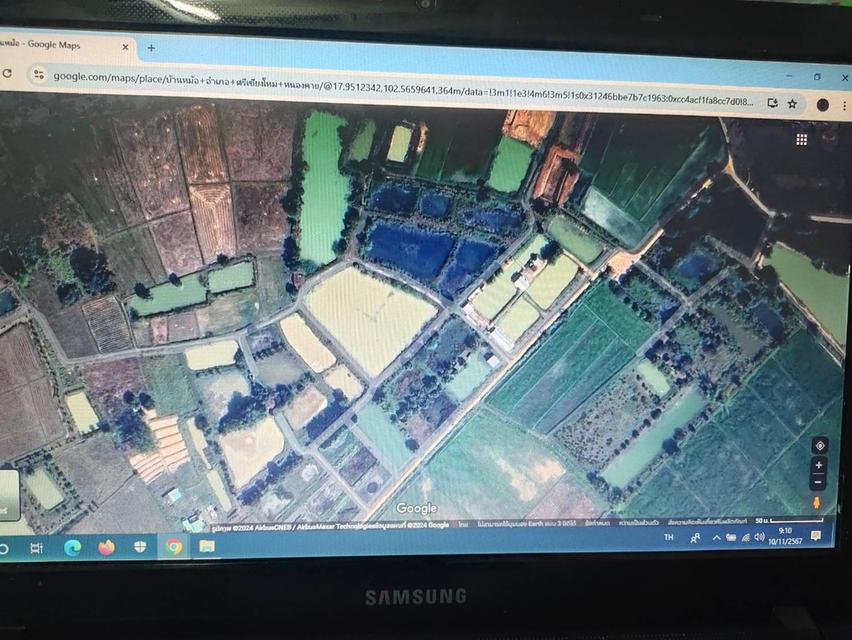
Task: Zoom in on the map
Action: (819, 466)
